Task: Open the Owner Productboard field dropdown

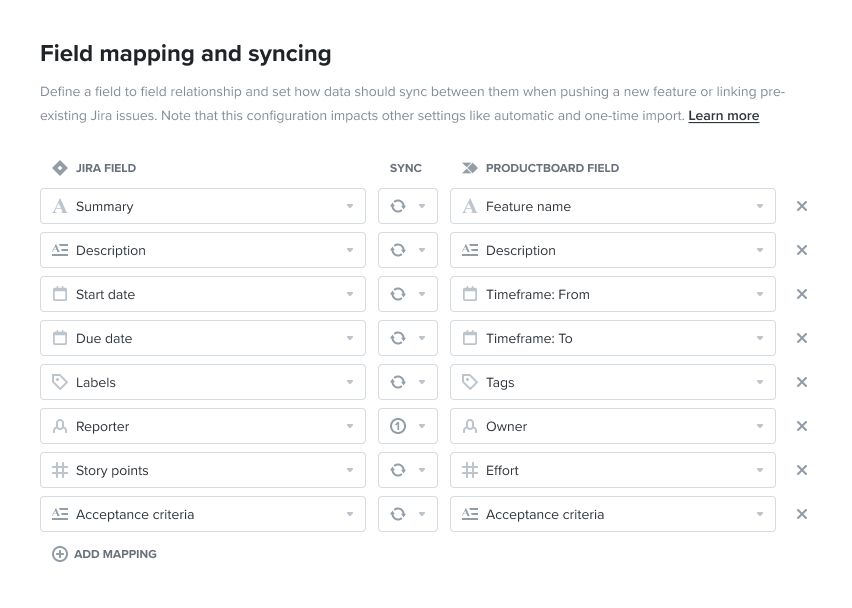Action: point(613,426)
